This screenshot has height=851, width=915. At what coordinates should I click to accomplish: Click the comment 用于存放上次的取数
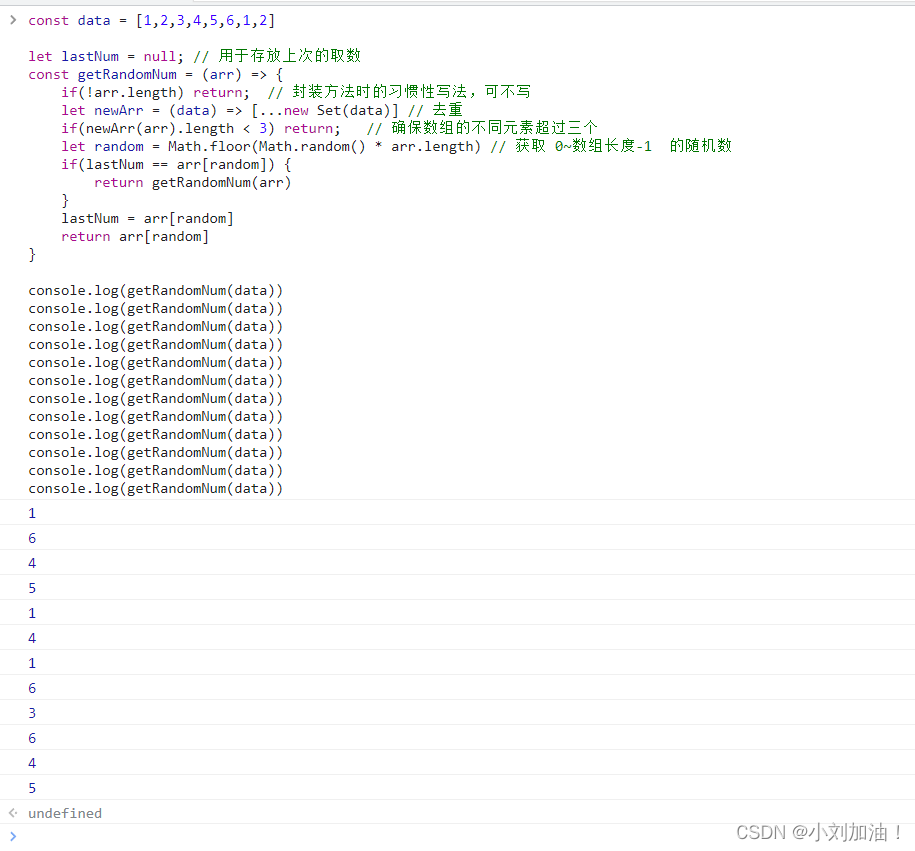click(x=277, y=56)
